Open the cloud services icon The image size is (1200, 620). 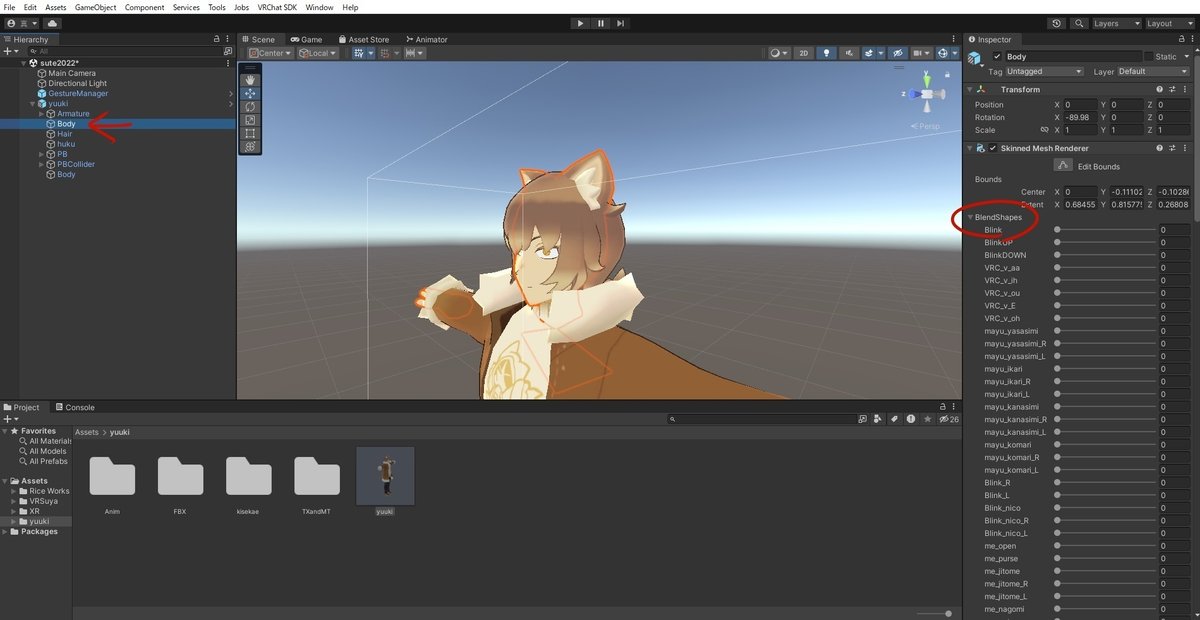(52, 23)
